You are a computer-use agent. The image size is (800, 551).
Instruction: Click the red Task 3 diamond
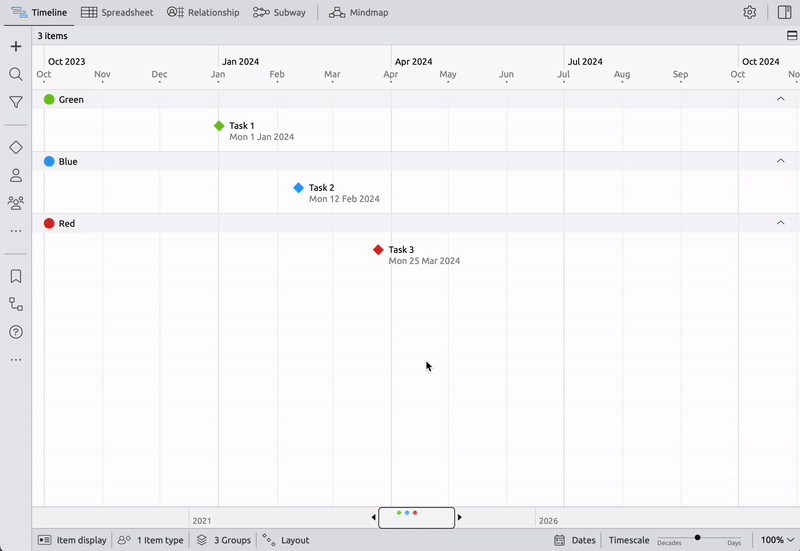378,249
